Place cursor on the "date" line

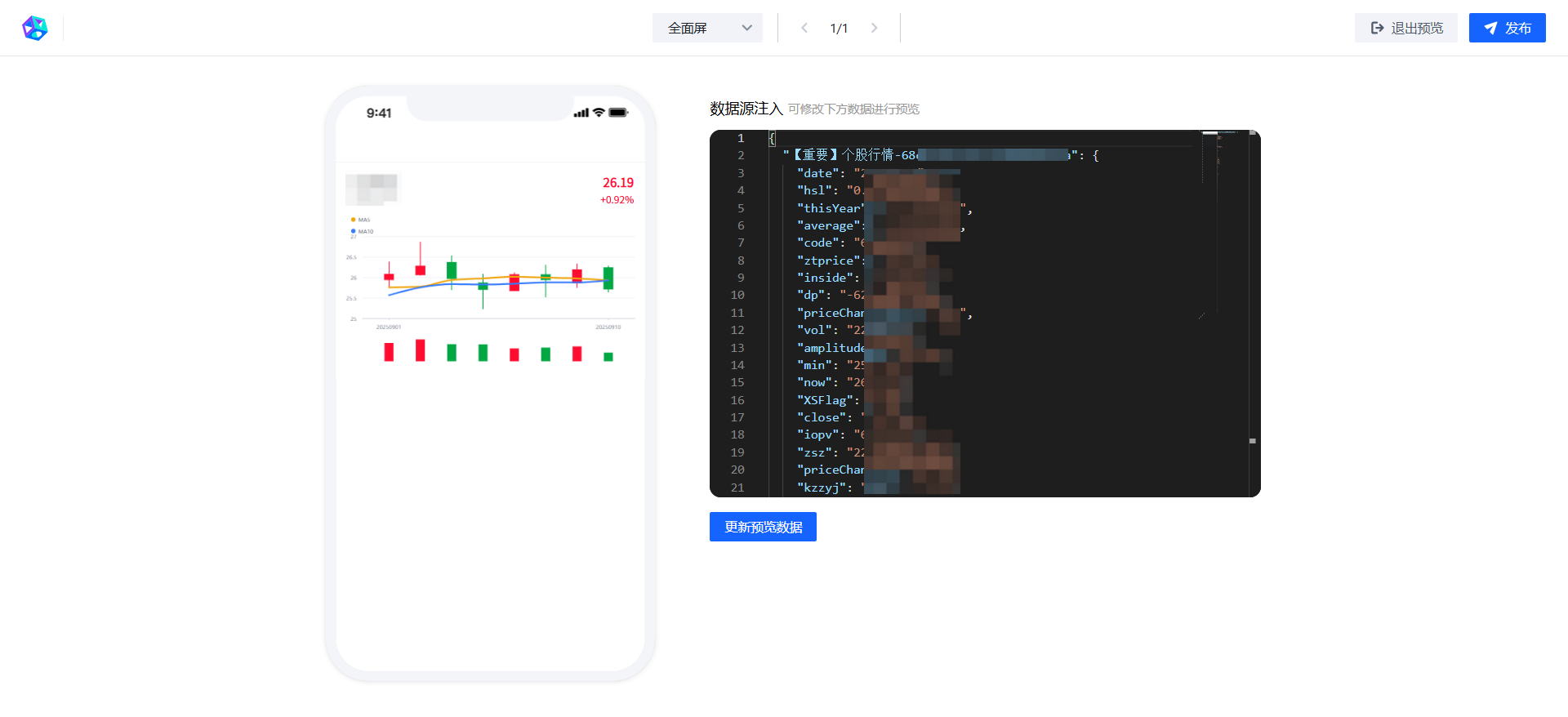[x=818, y=173]
